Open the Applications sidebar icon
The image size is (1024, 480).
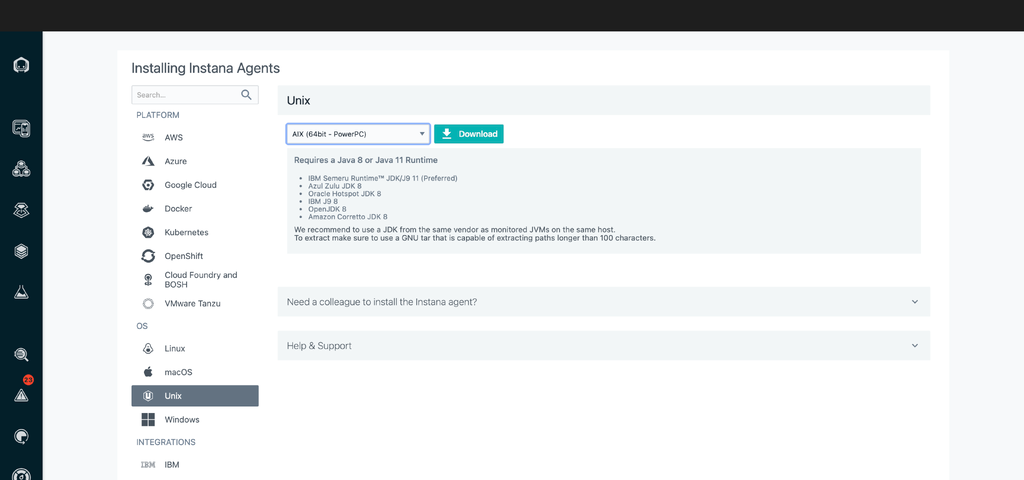coord(21,169)
